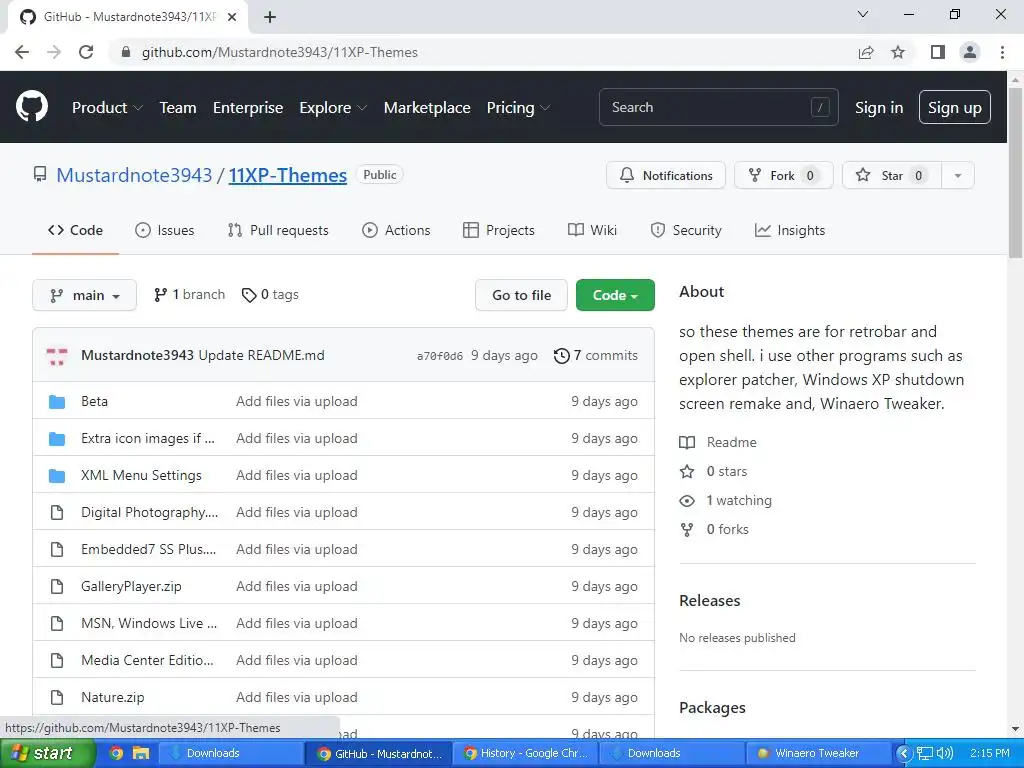This screenshot has width=1024, height=768.
Task: Switch to the Issues tab
Action: (x=165, y=231)
